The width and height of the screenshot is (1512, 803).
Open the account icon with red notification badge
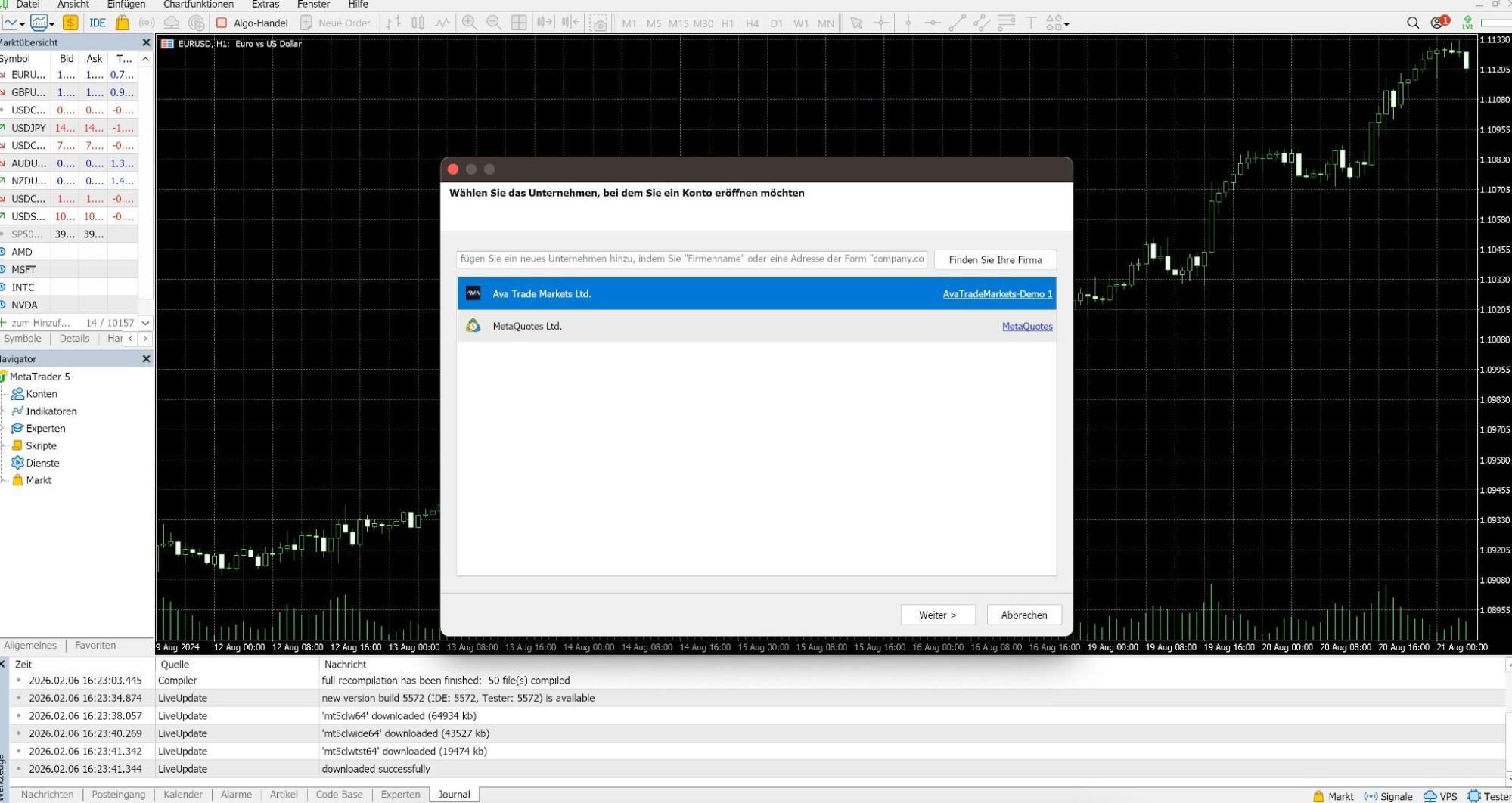1438,23
